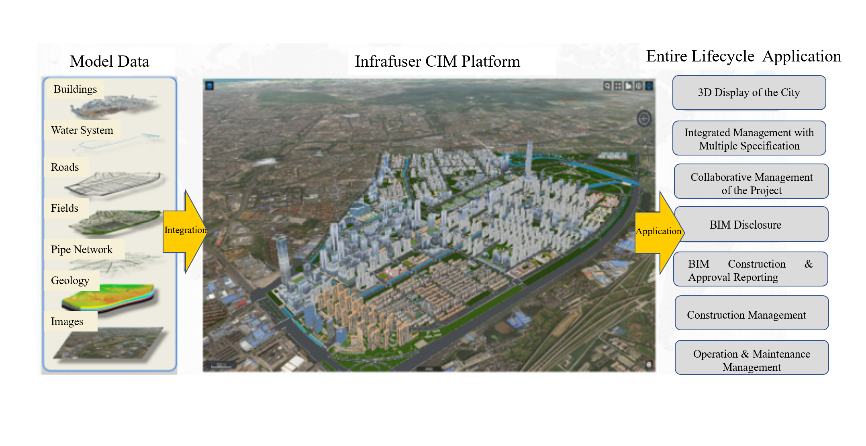This screenshot has width=866, height=446.
Task: Click the "Images" label
Action: point(67,322)
